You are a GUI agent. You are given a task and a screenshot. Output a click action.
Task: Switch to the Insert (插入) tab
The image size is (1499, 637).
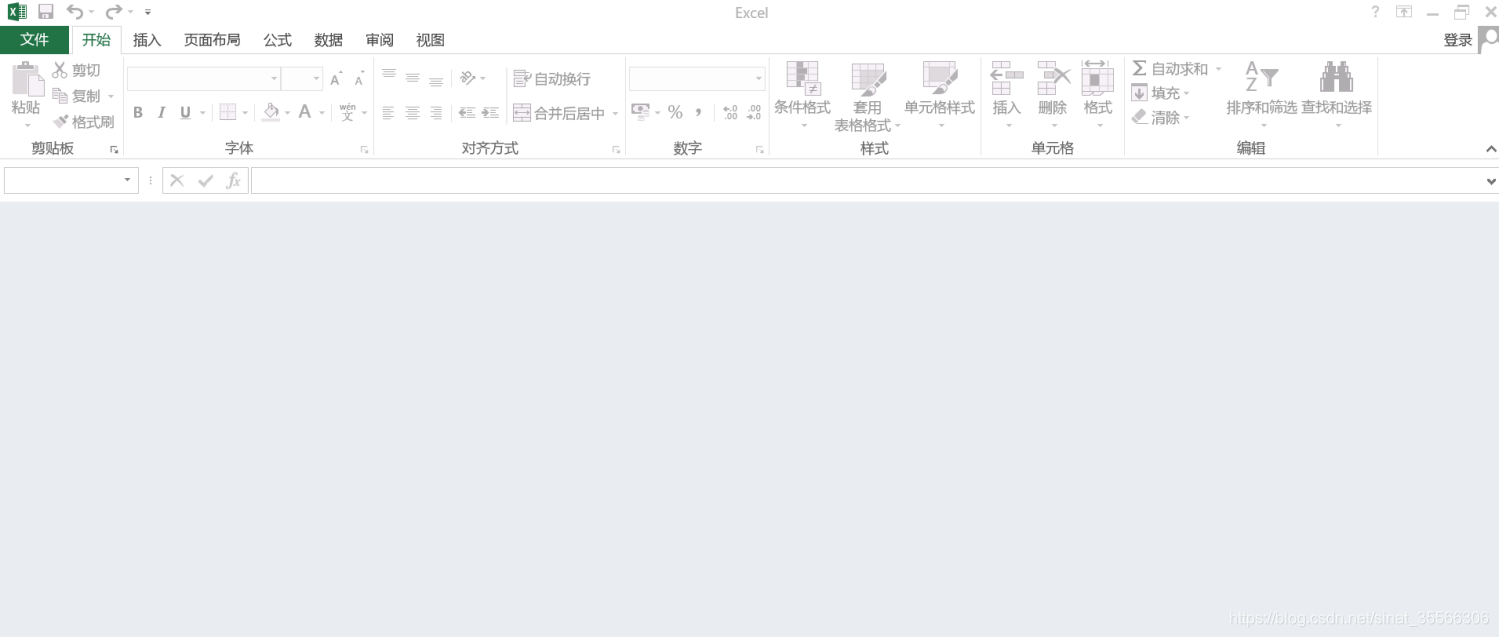tap(147, 40)
